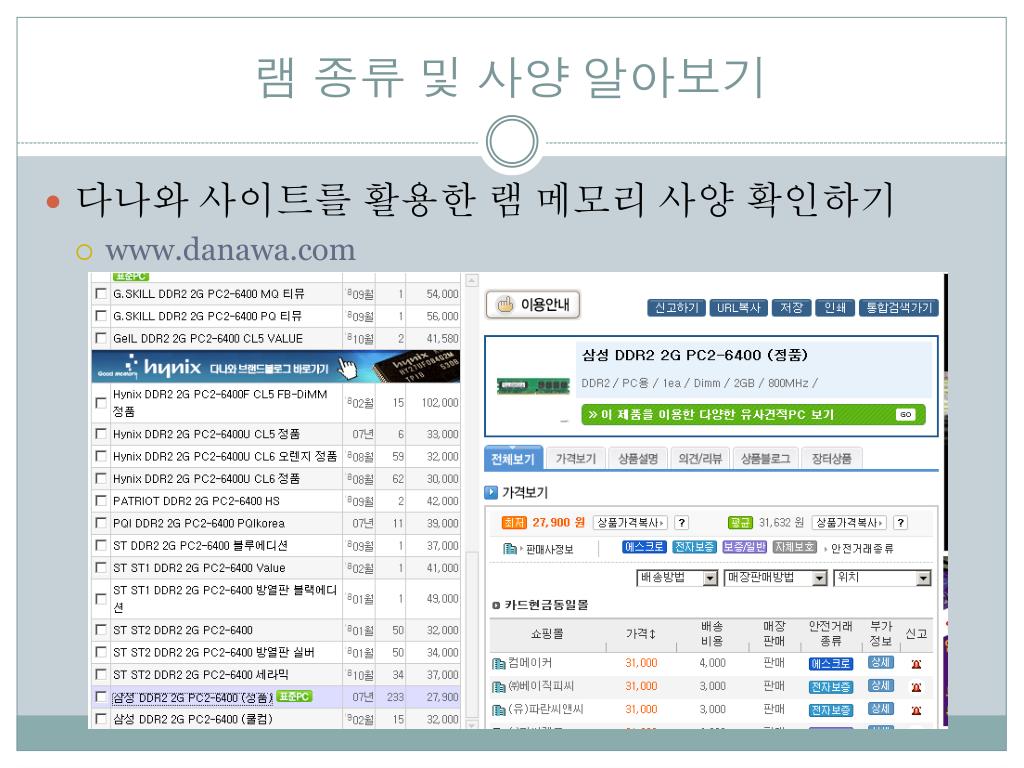The image size is (1024, 768).
Task: Click the 에스크로 badge in 판매사정보 row
Action: [x=644, y=547]
